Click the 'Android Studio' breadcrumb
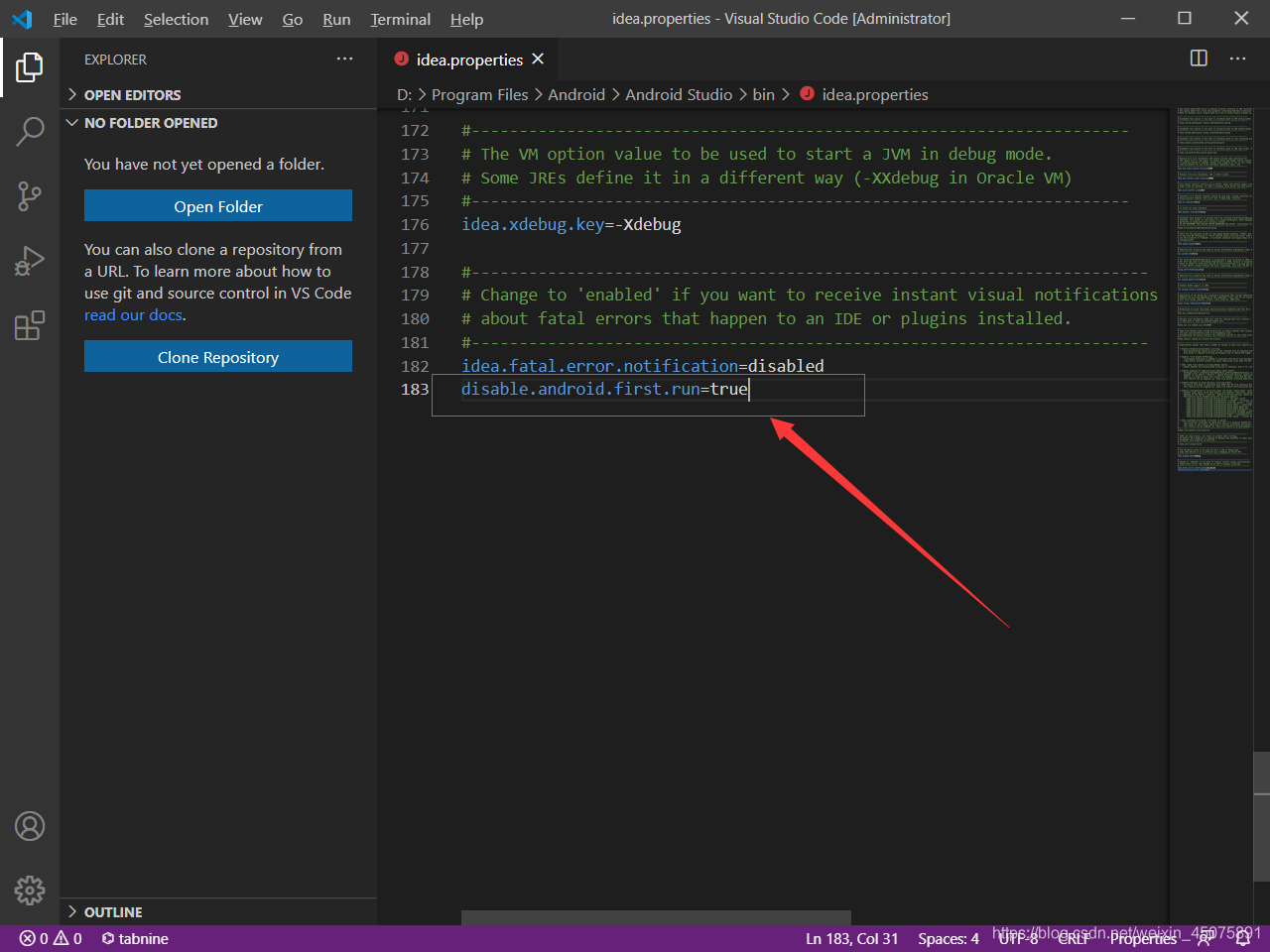This screenshot has height=952, width=1270. pos(679,94)
